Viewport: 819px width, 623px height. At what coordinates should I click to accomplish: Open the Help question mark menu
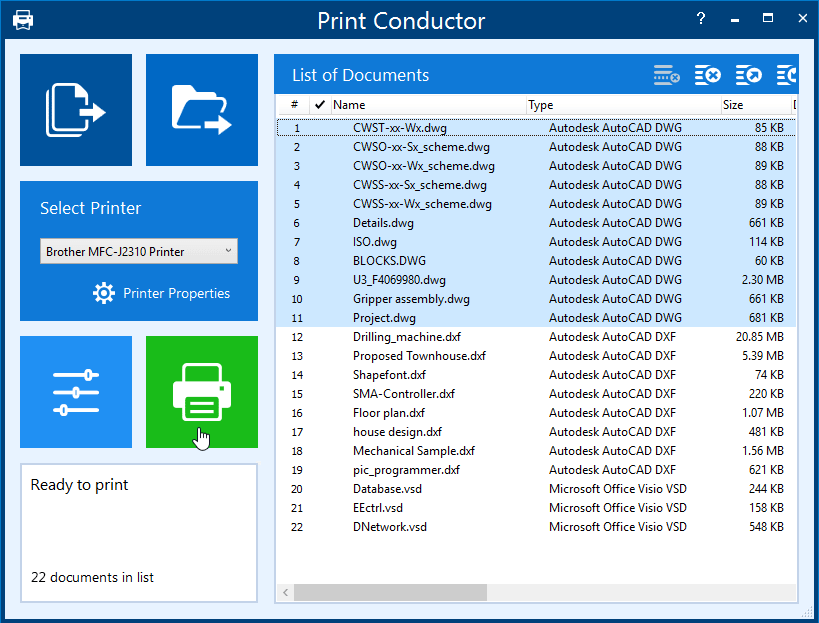click(701, 19)
